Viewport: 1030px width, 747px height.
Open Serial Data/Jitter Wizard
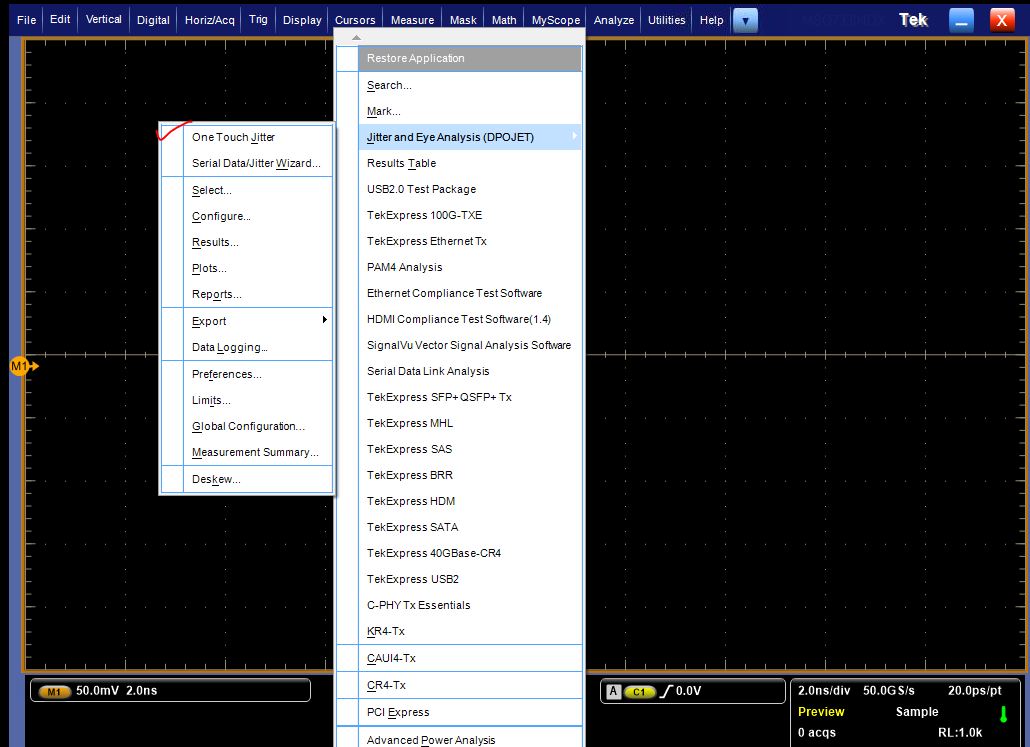click(256, 163)
